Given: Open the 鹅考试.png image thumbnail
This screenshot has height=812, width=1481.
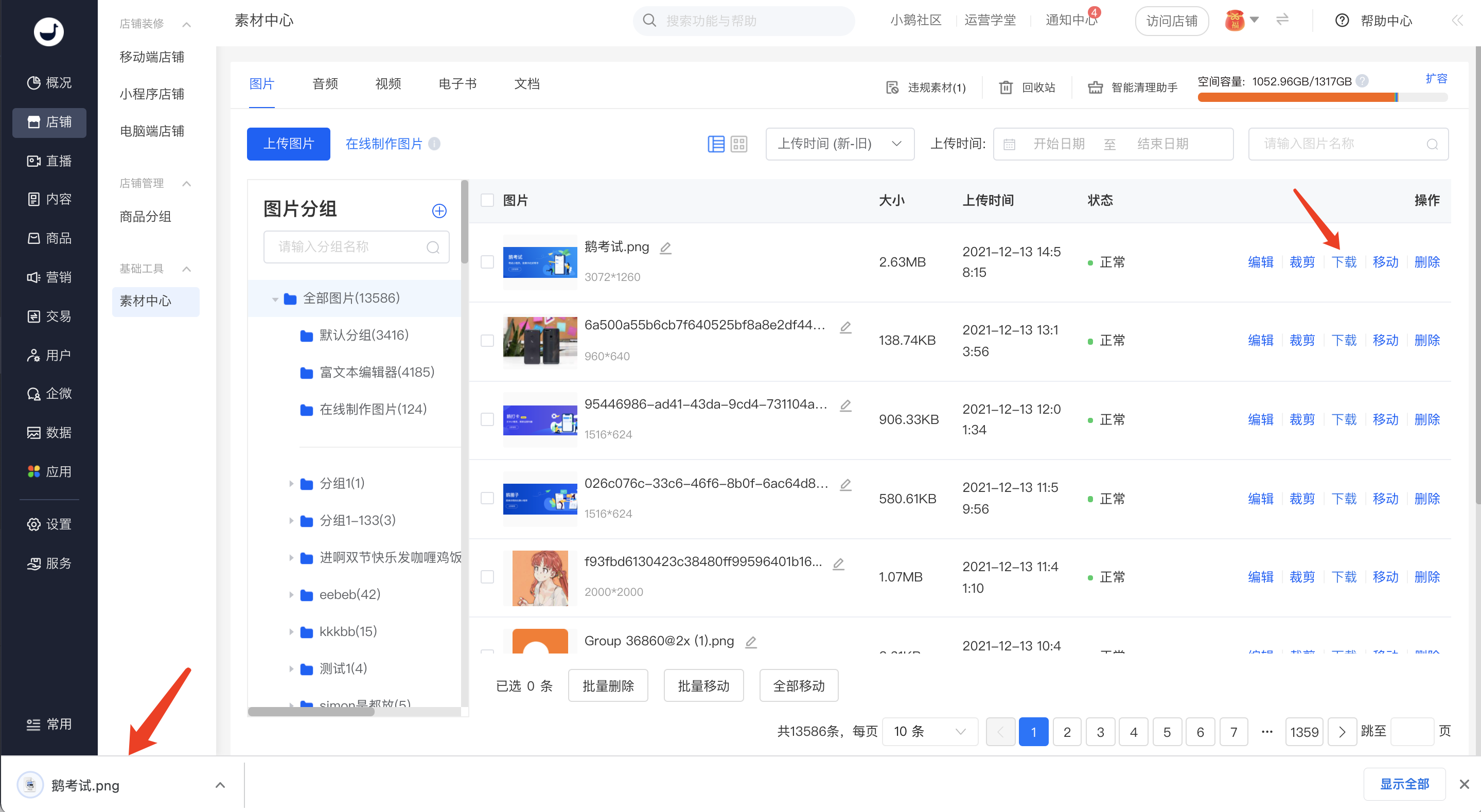Looking at the screenshot, I should (x=540, y=262).
